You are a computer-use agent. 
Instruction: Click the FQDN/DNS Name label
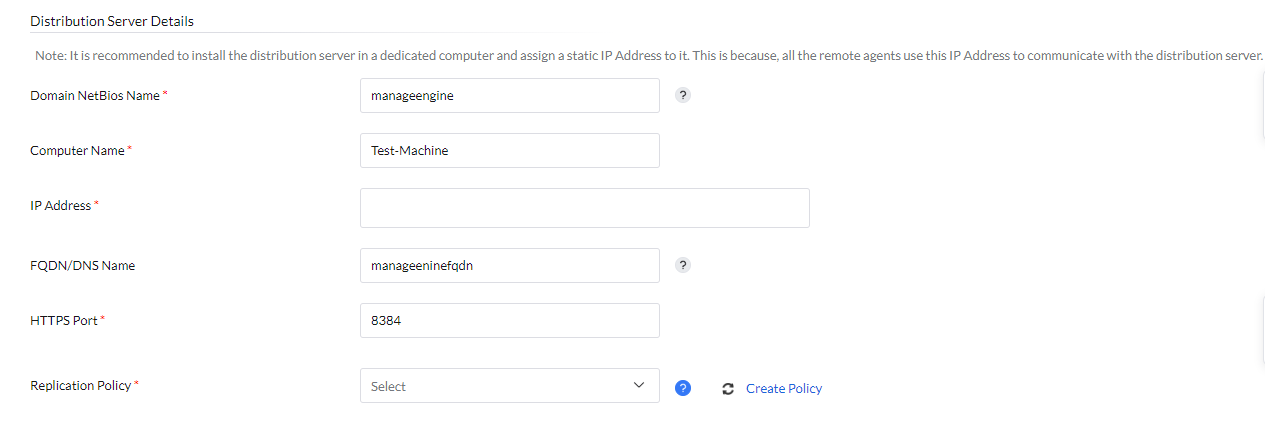[83, 266]
